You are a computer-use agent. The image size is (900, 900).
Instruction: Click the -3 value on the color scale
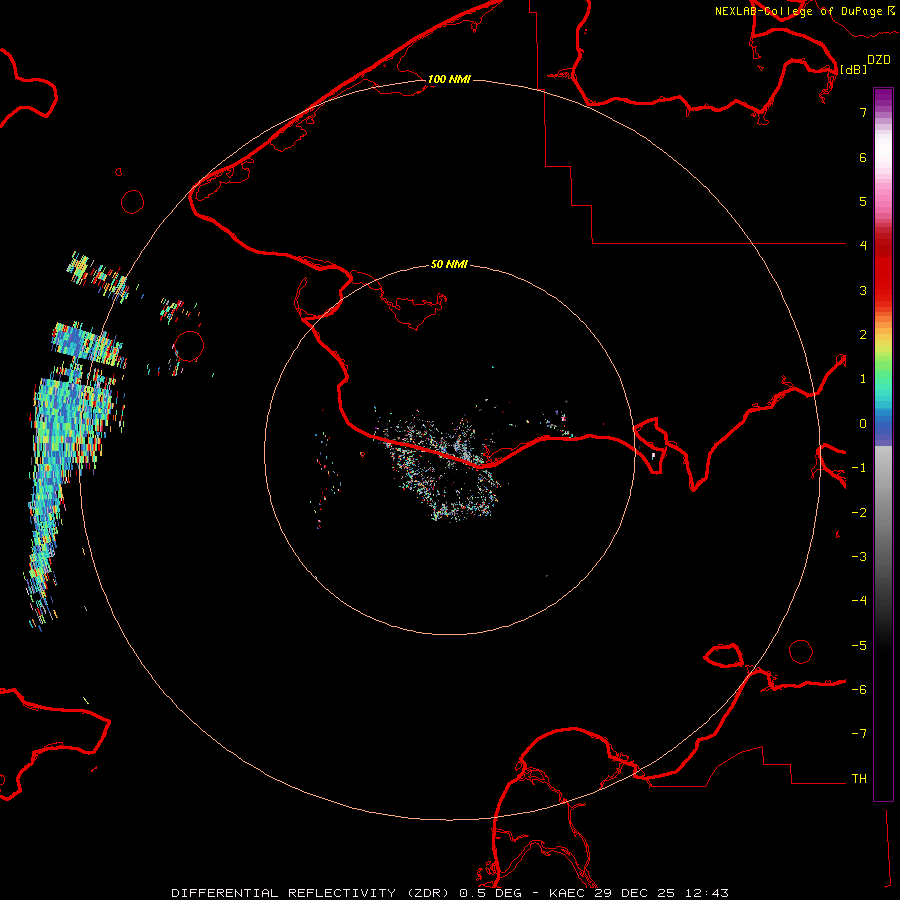coord(859,557)
